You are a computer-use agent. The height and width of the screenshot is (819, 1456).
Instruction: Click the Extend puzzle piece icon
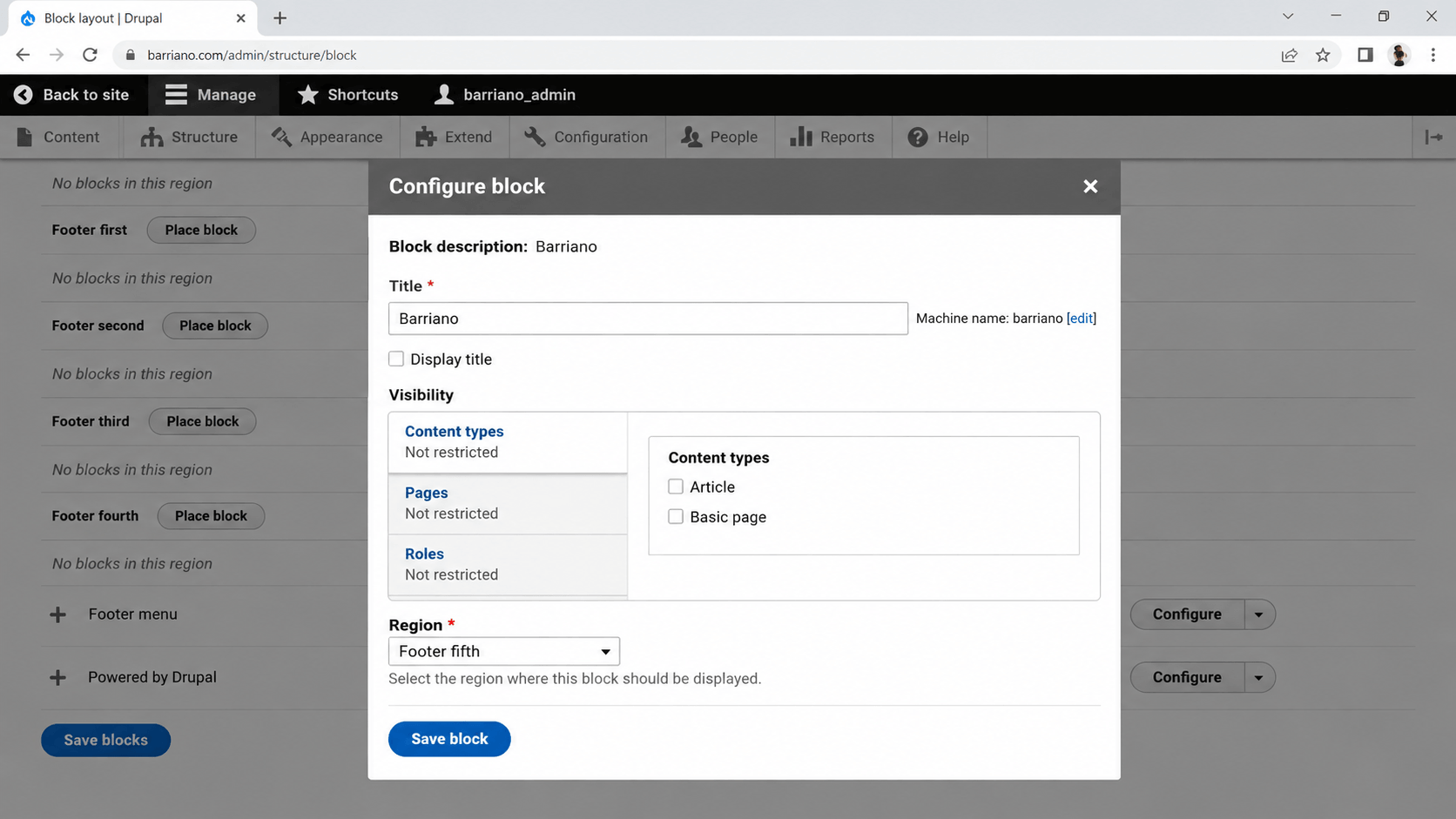pos(426,137)
